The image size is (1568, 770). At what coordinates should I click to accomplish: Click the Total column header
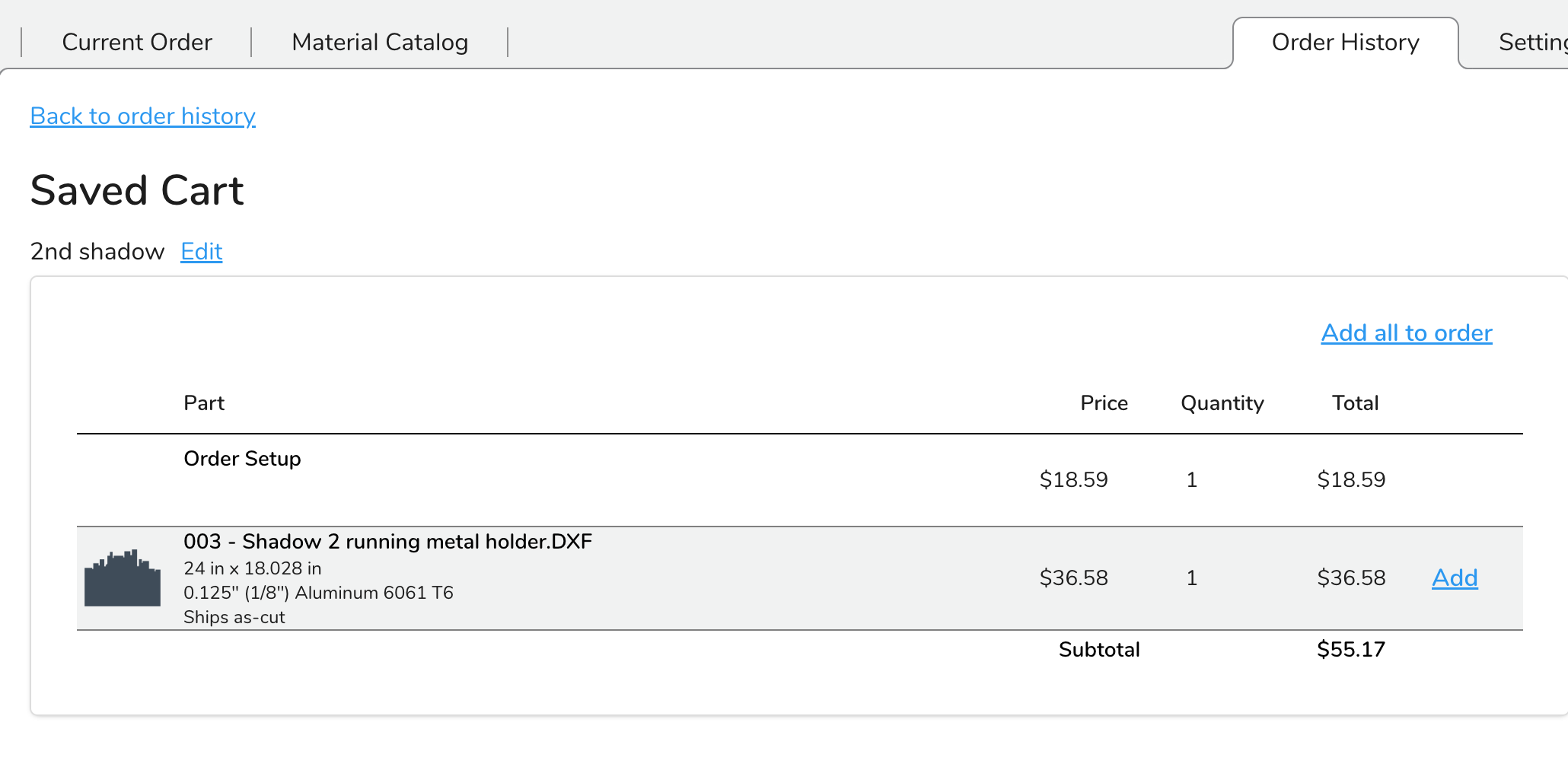tap(1355, 402)
